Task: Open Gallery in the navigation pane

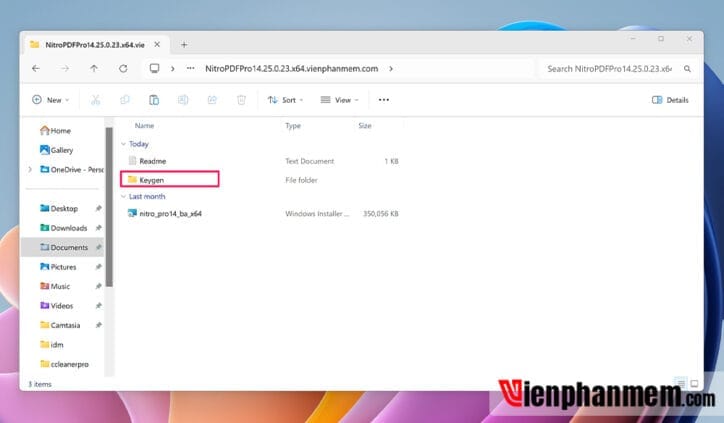Action: tap(56, 150)
